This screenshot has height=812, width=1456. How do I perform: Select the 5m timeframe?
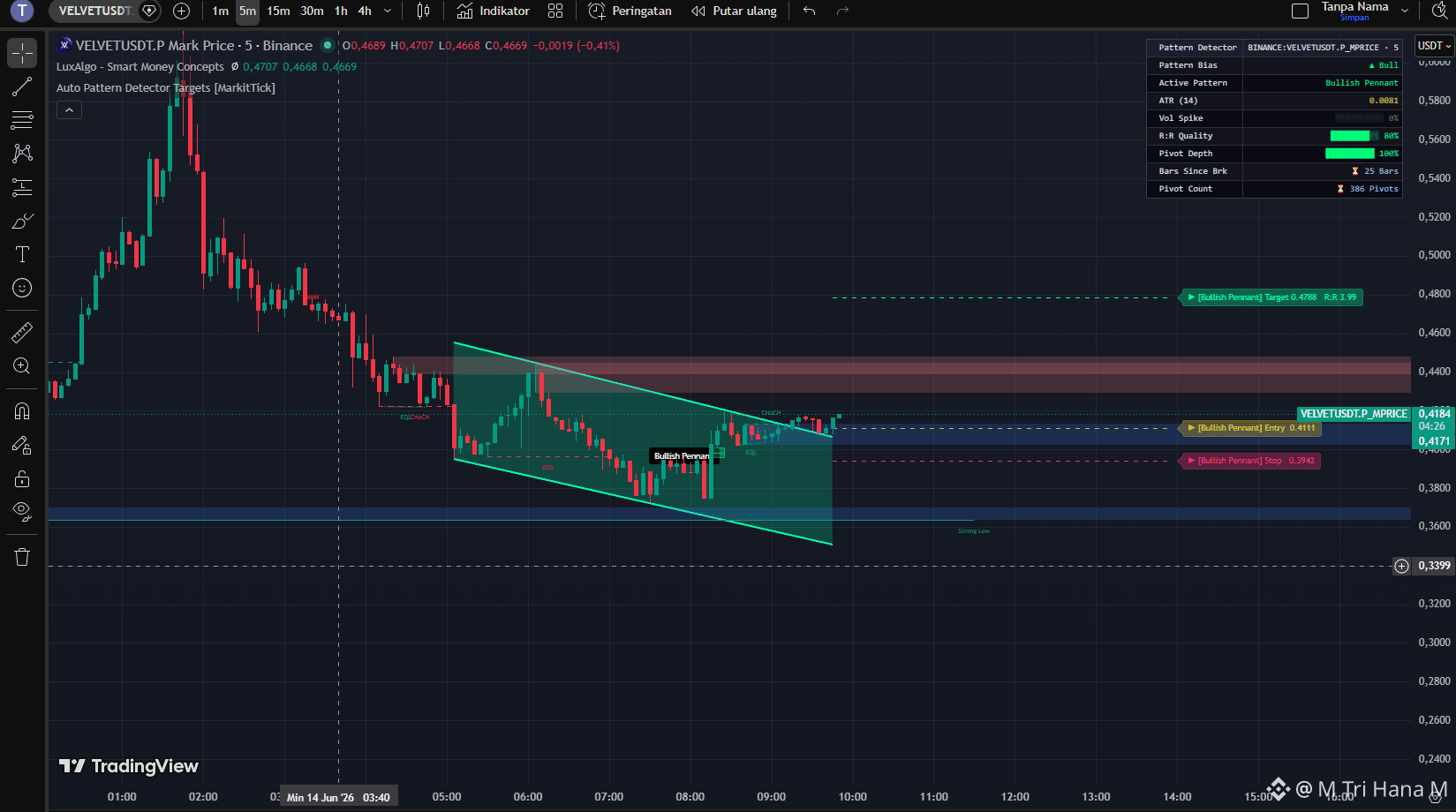pos(248,11)
